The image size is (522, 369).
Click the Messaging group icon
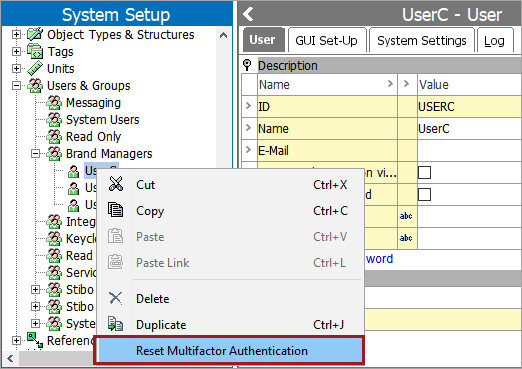(54, 103)
